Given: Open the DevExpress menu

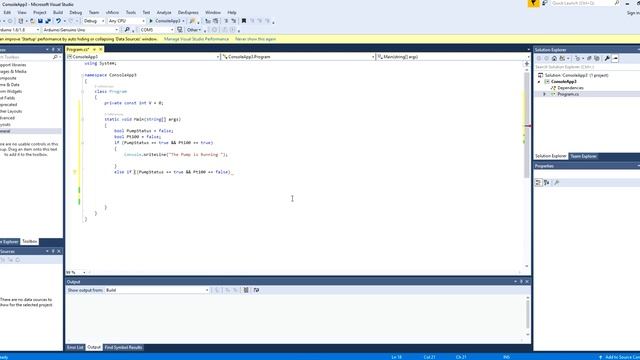Looking at the screenshot, I should pos(188,13).
